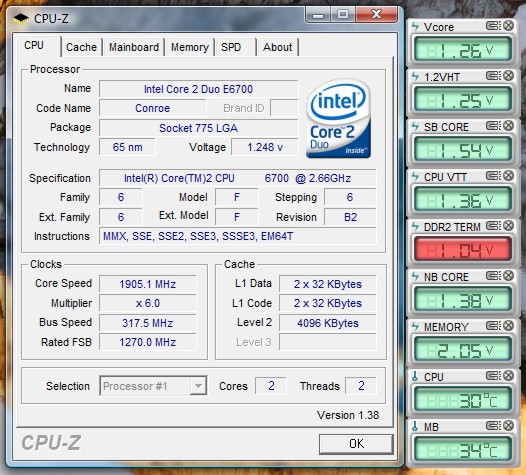Click the specification field showing "@ 2.66GHz"
Image resolution: width=526 pixels, height=475 pixels.
pos(238,178)
